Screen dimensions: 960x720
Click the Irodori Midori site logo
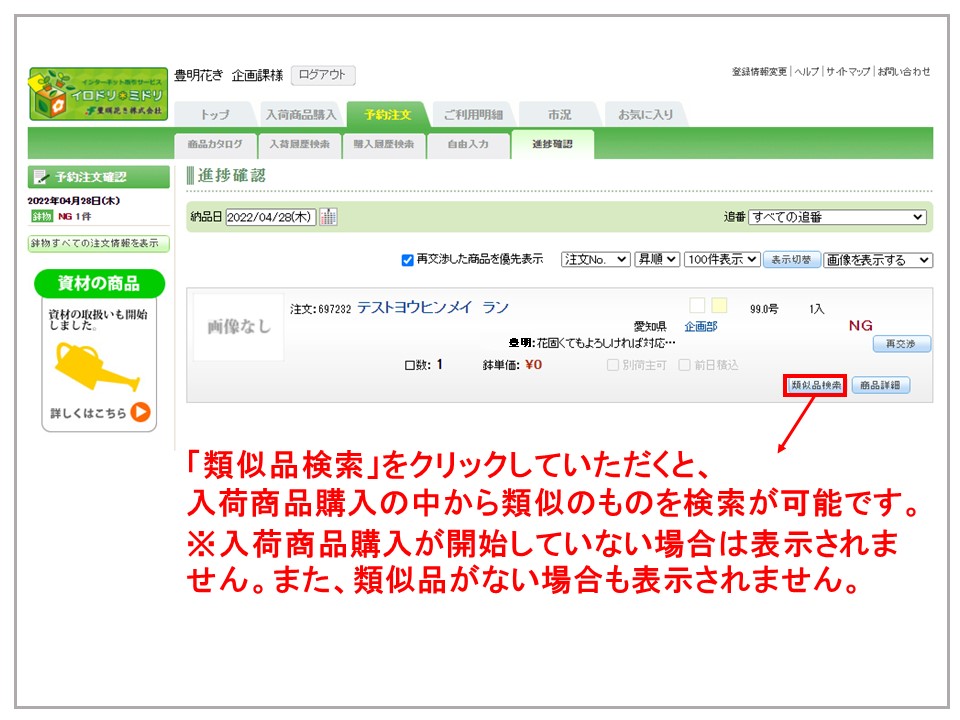(98, 94)
